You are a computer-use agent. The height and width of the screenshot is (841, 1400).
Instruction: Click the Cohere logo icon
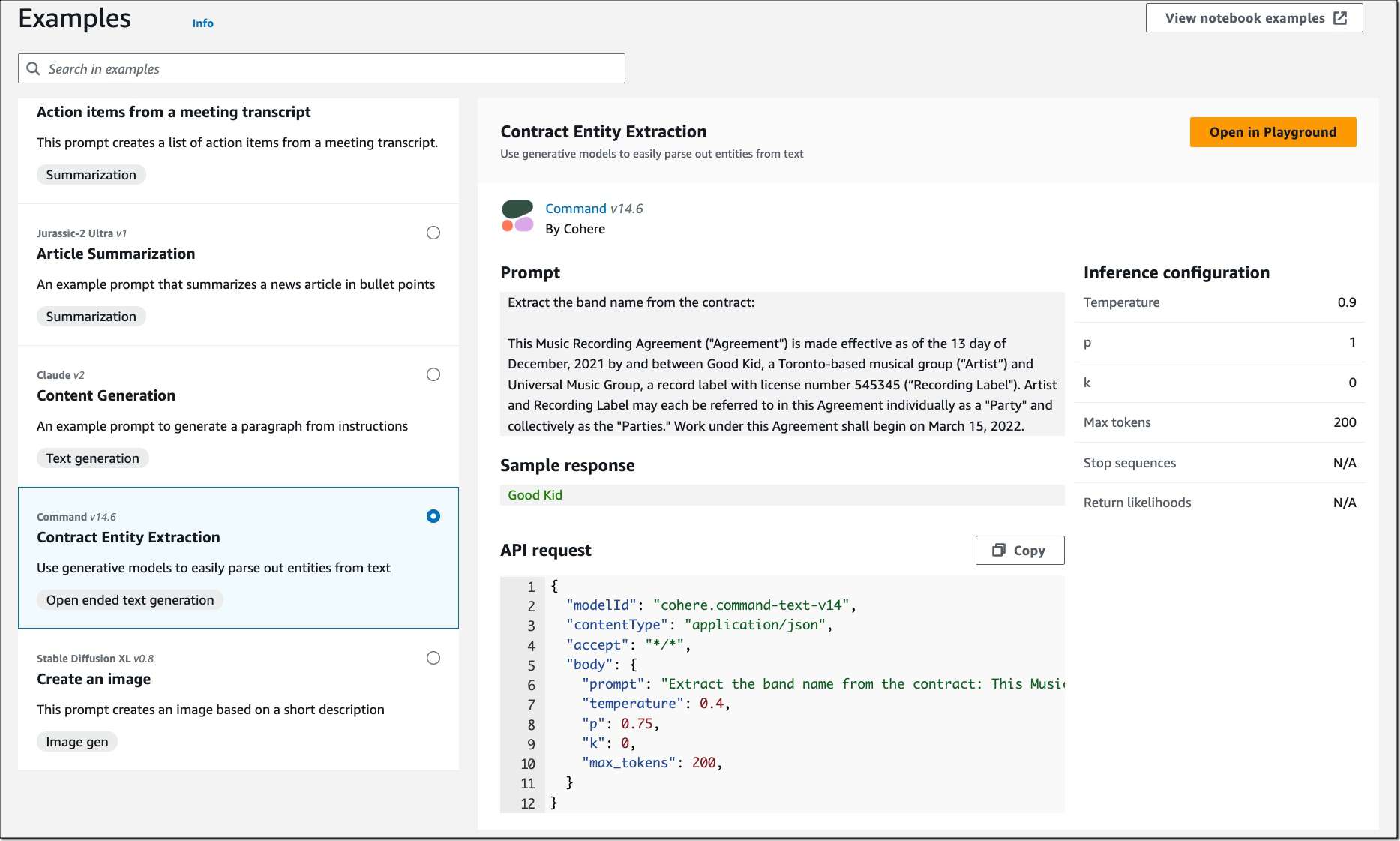point(517,216)
